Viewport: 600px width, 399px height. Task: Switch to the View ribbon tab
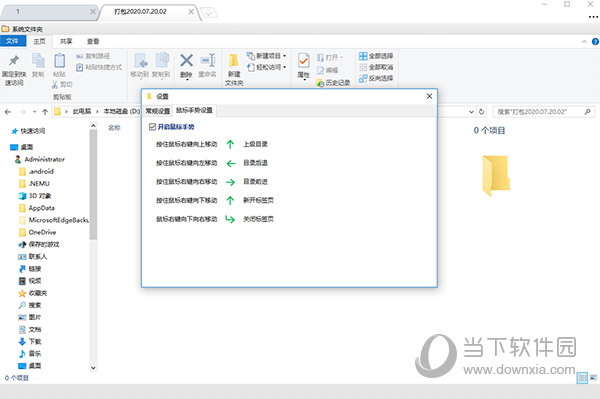[93, 41]
